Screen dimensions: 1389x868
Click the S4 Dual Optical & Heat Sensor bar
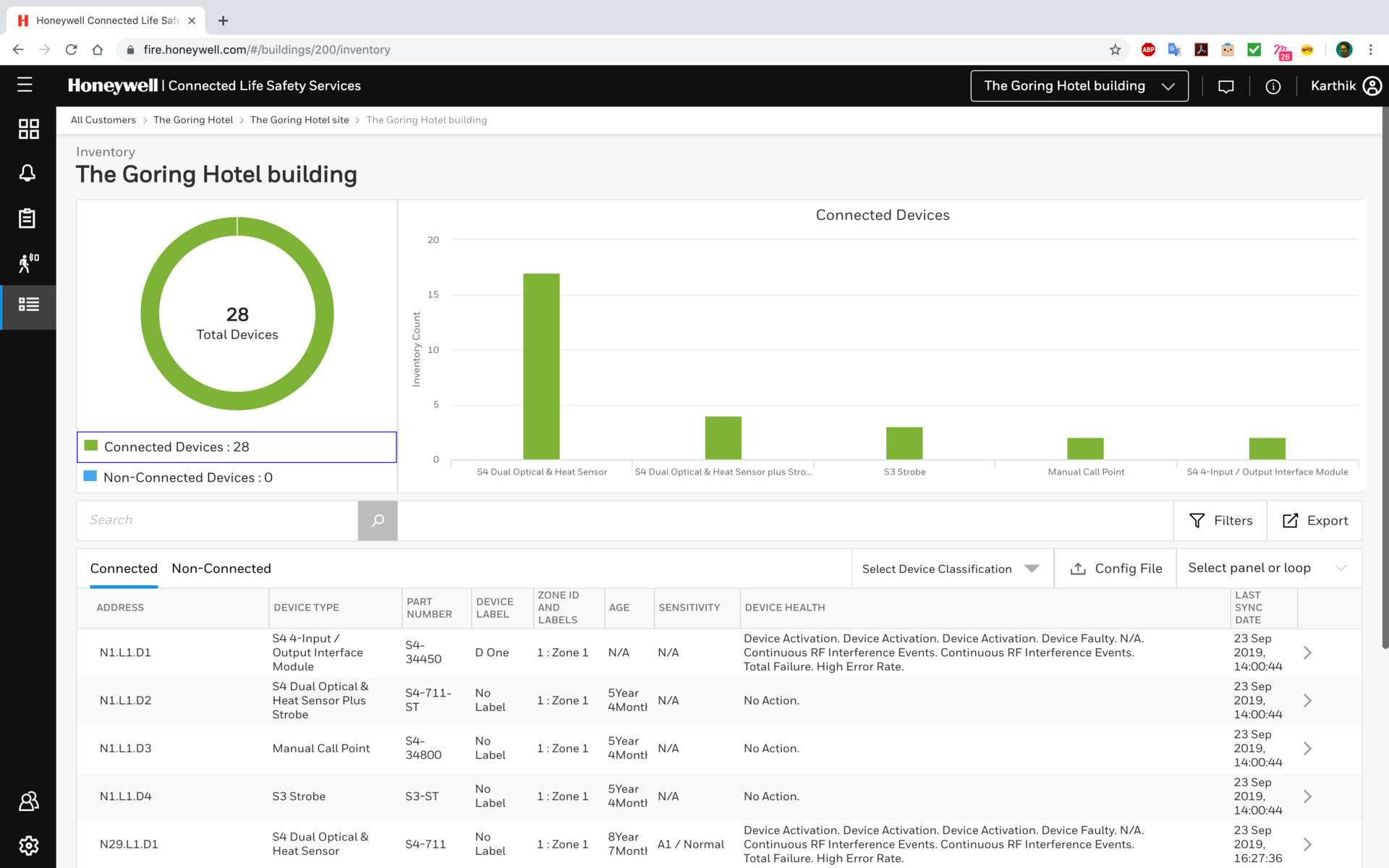pyautogui.click(x=541, y=367)
